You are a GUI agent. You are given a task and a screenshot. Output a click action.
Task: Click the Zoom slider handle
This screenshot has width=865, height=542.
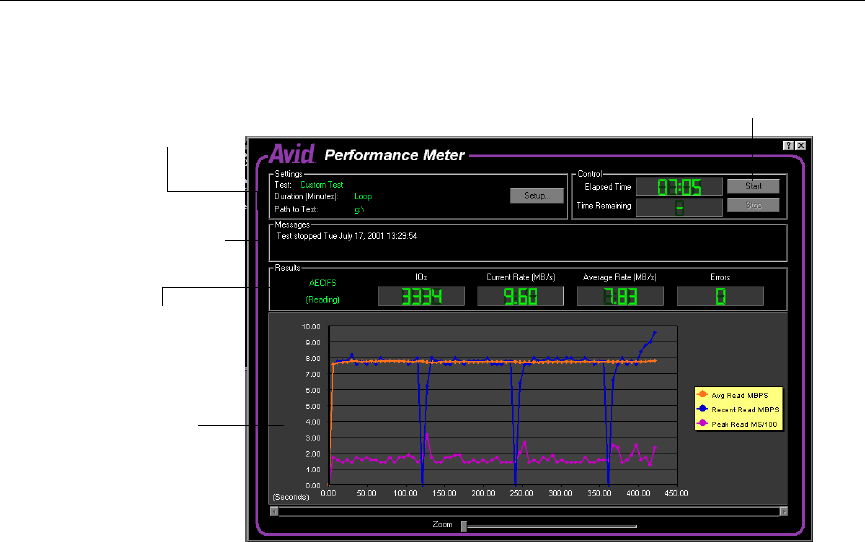coord(464,526)
